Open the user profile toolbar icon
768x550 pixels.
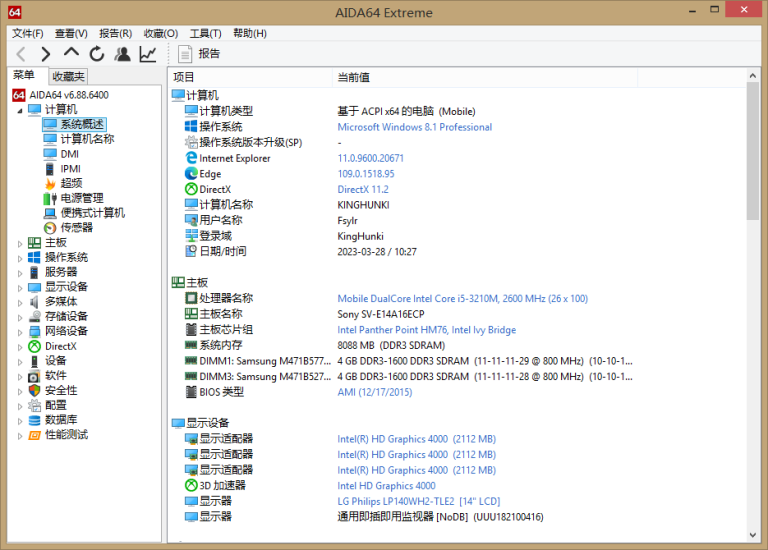coord(122,54)
